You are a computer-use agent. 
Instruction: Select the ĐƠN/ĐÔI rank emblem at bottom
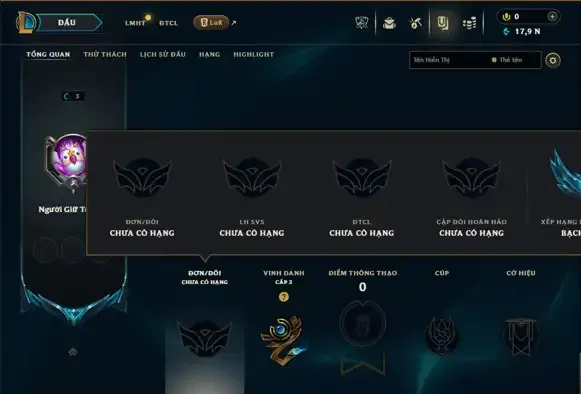[x=205, y=339]
